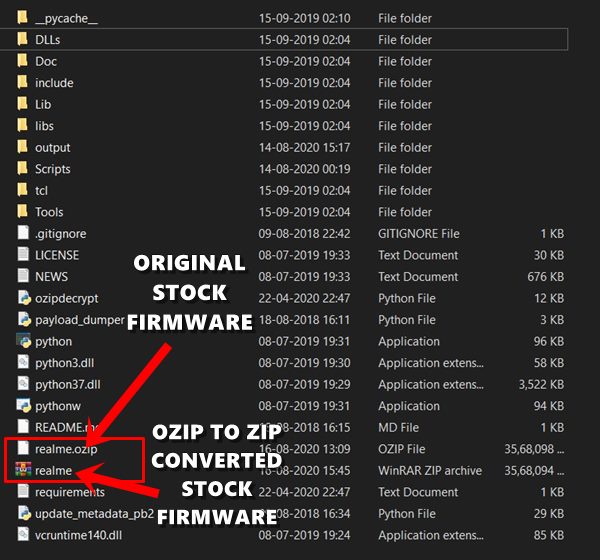Select the Doc folder name
The image size is (600, 560).
[x=46, y=61]
